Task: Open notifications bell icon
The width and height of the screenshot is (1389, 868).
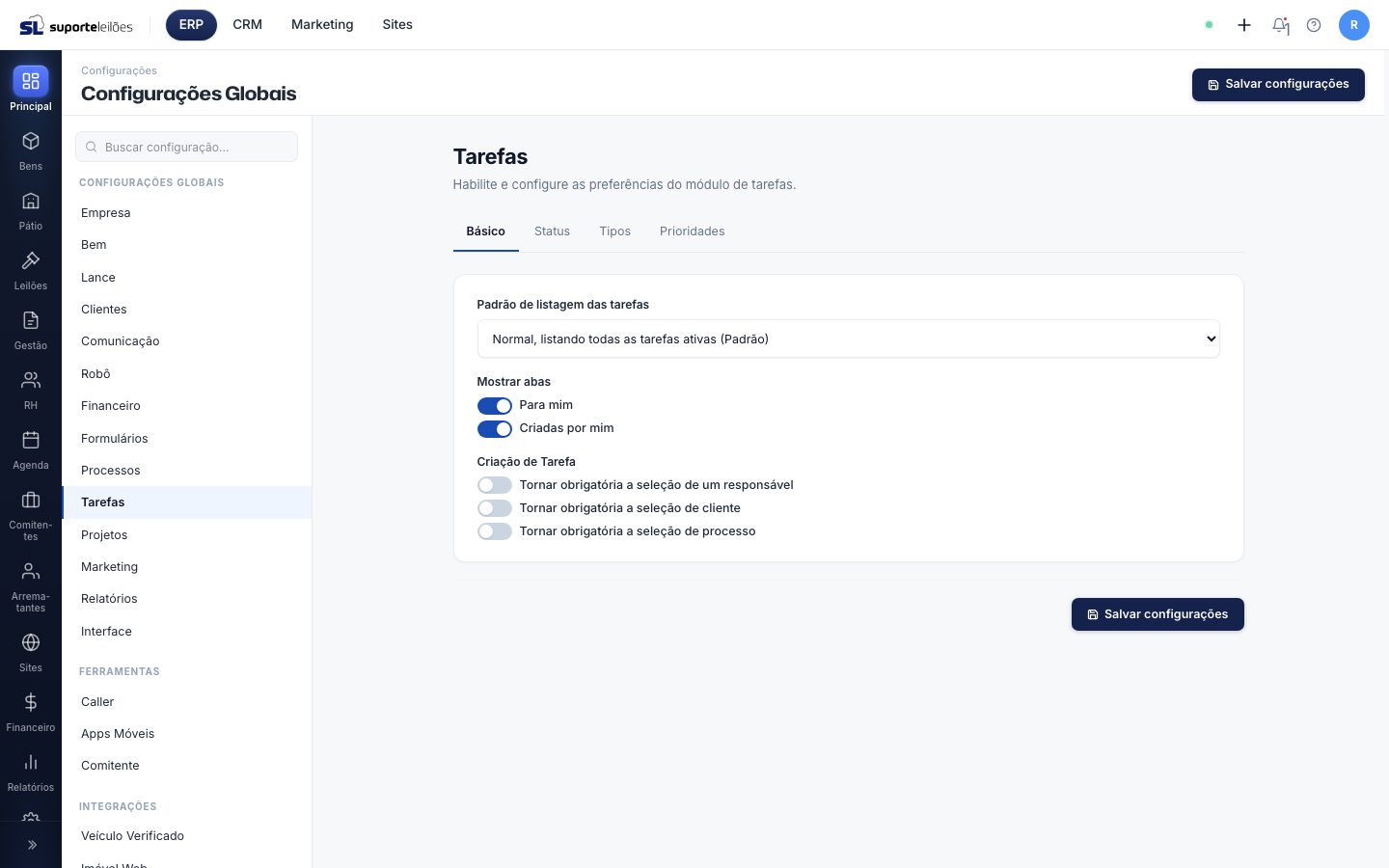Action: (1280, 25)
